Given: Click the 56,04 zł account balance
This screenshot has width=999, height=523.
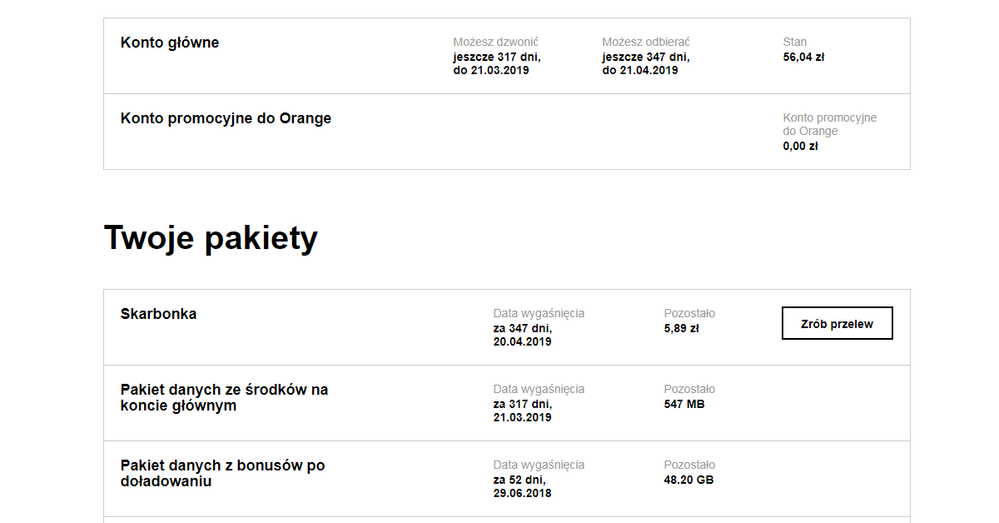Looking at the screenshot, I should tap(803, 57).
